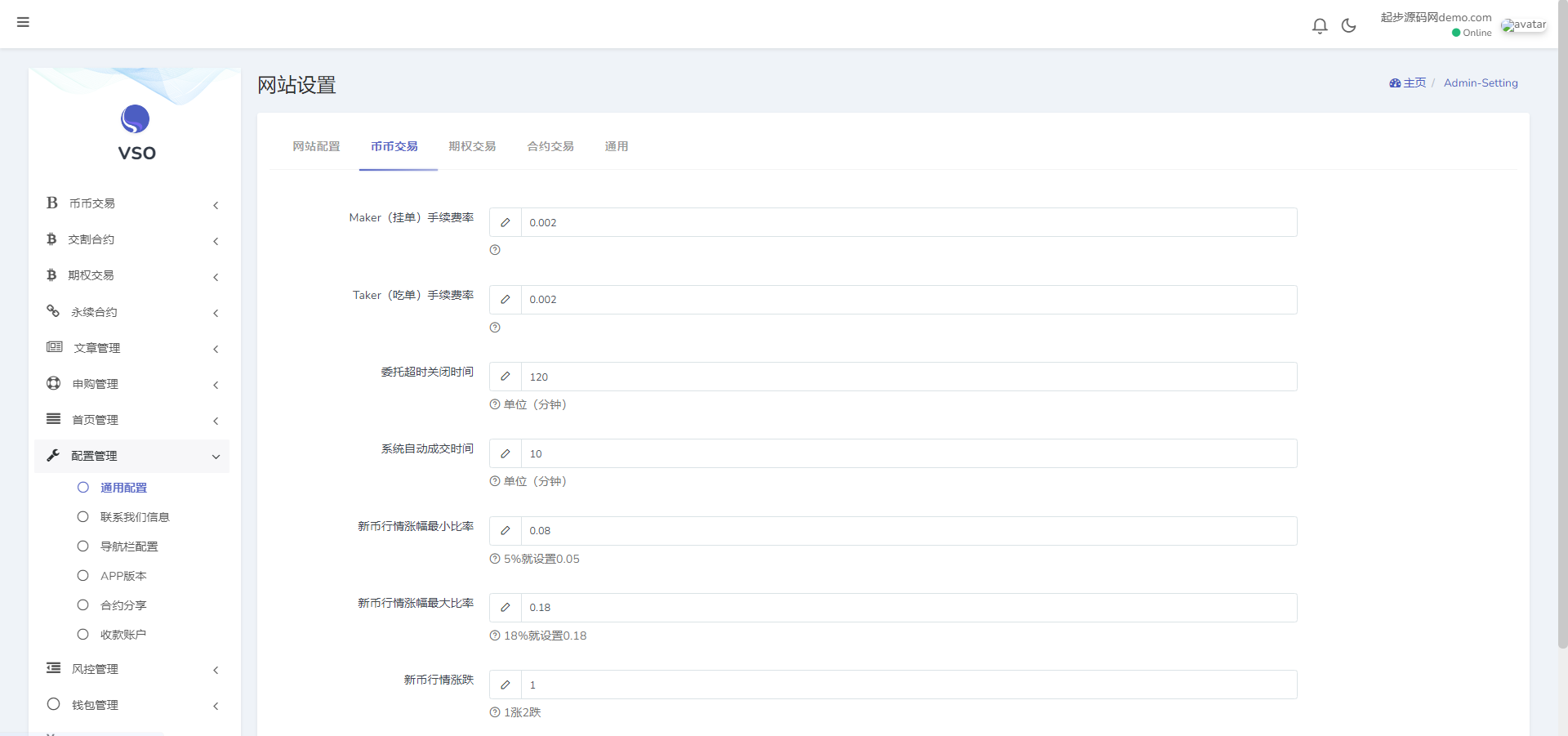Switch to the 通用 tab

(x=617, y=146)
